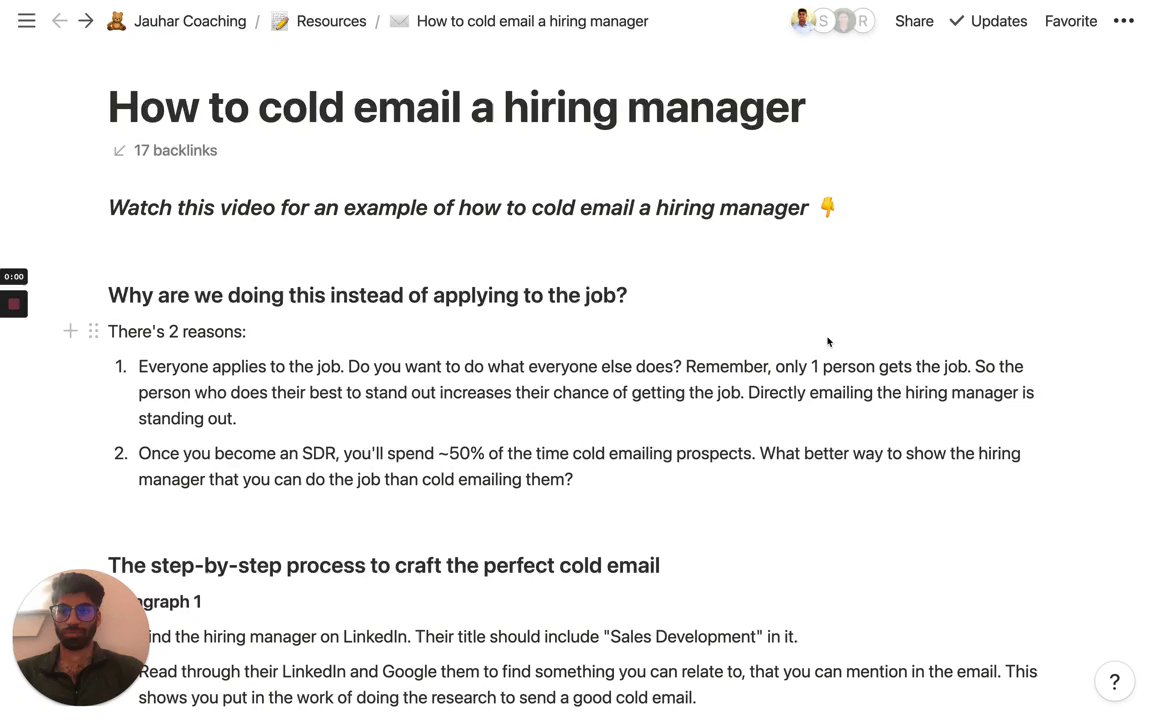Image resolution: width=1152 pixels, height=720 pixels.
Task: Click the webcam video bubble
Action: coord(80,638)
